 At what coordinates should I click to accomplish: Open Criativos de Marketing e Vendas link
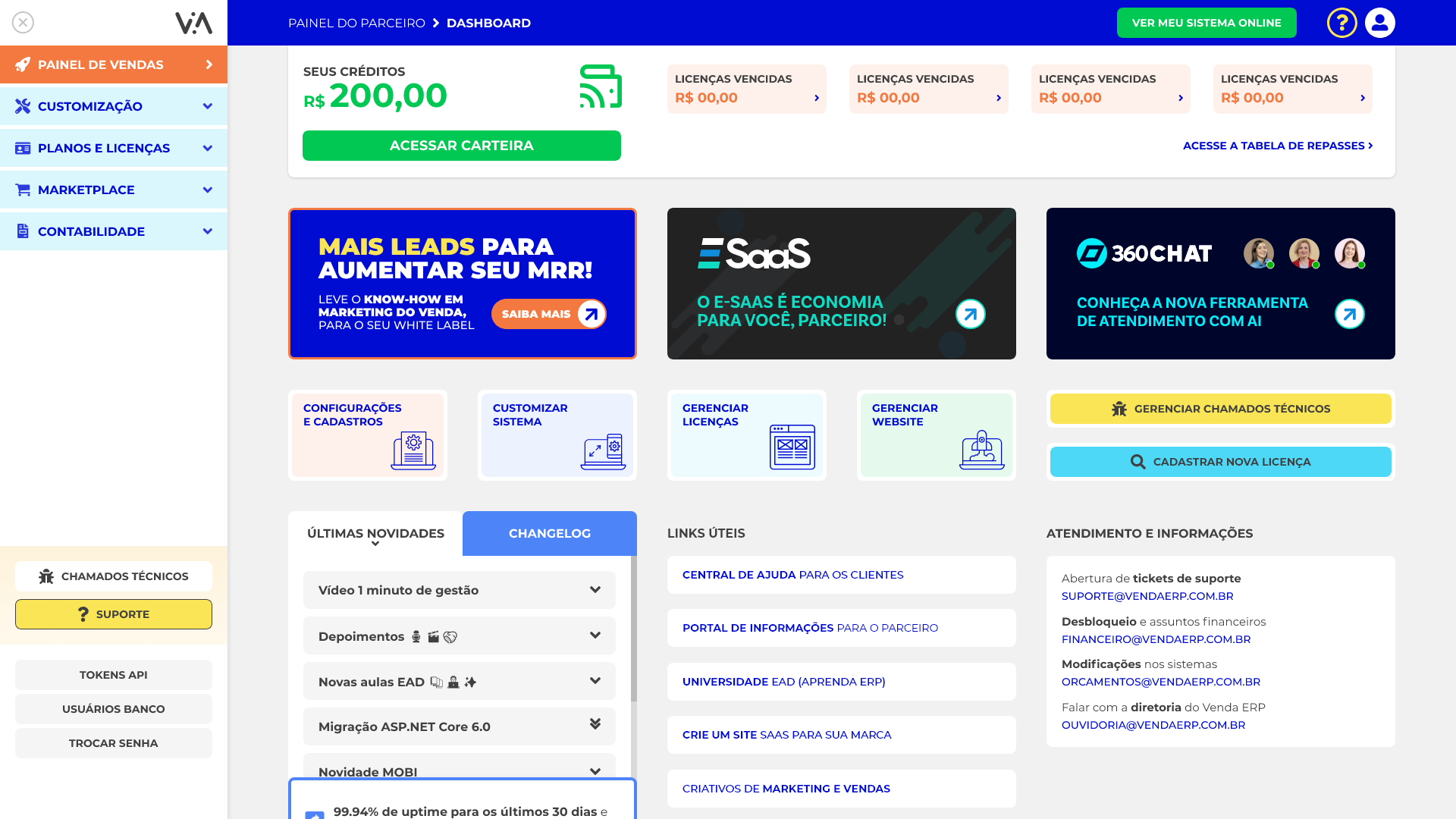coord(842,789)
